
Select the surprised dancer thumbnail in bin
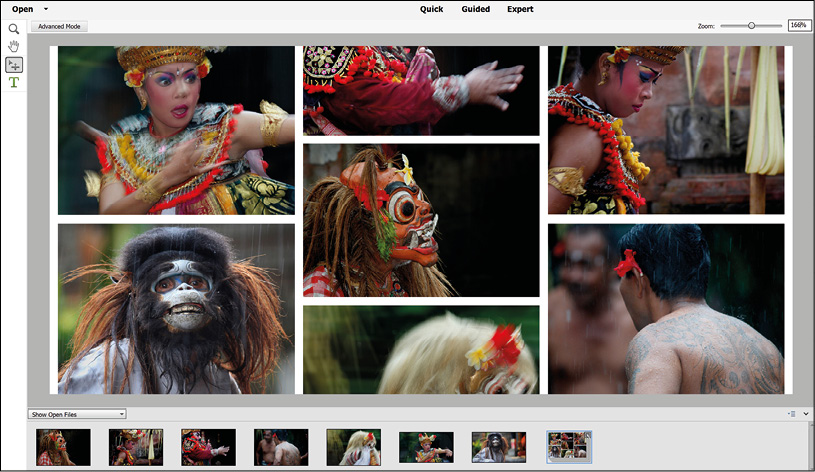[426, 447]
